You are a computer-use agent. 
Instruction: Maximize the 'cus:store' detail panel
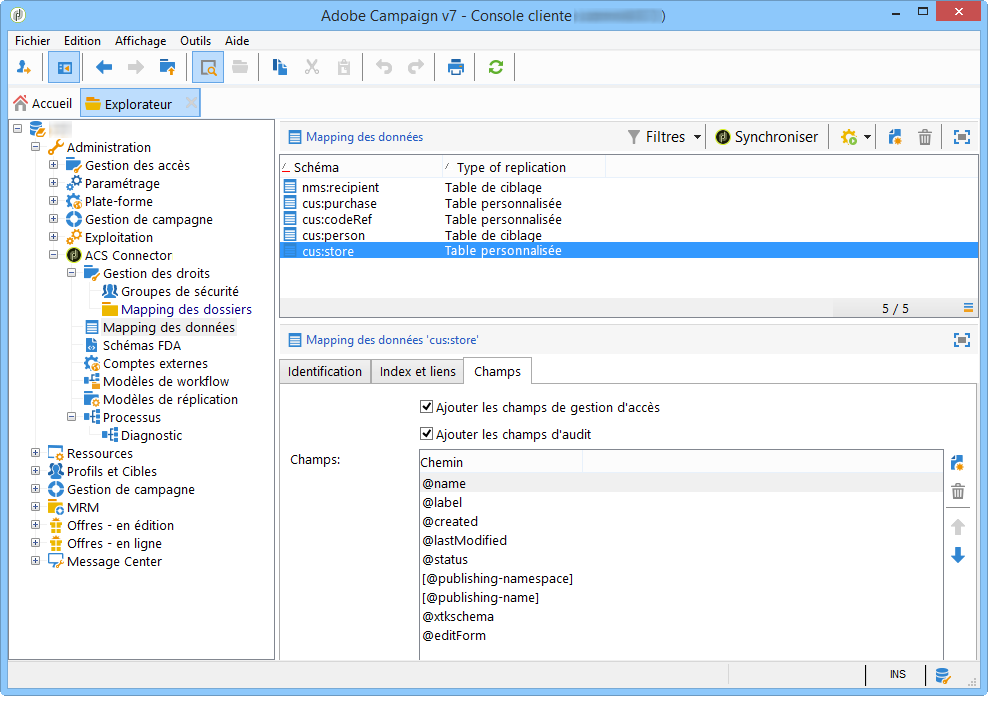(961, 340)
